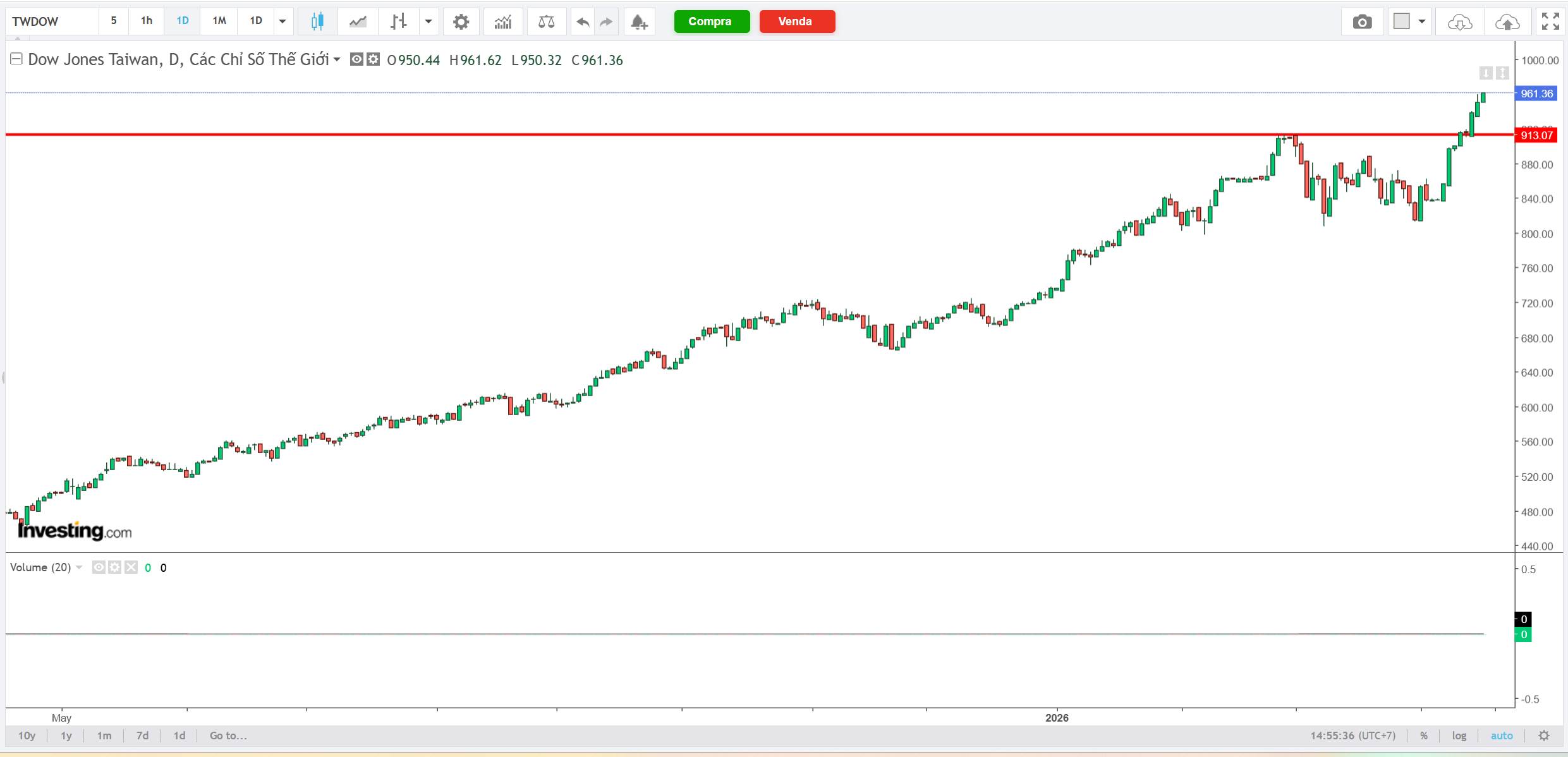
Task: Take a snapshot with camera icon
Action: (x=1362, y=22)
